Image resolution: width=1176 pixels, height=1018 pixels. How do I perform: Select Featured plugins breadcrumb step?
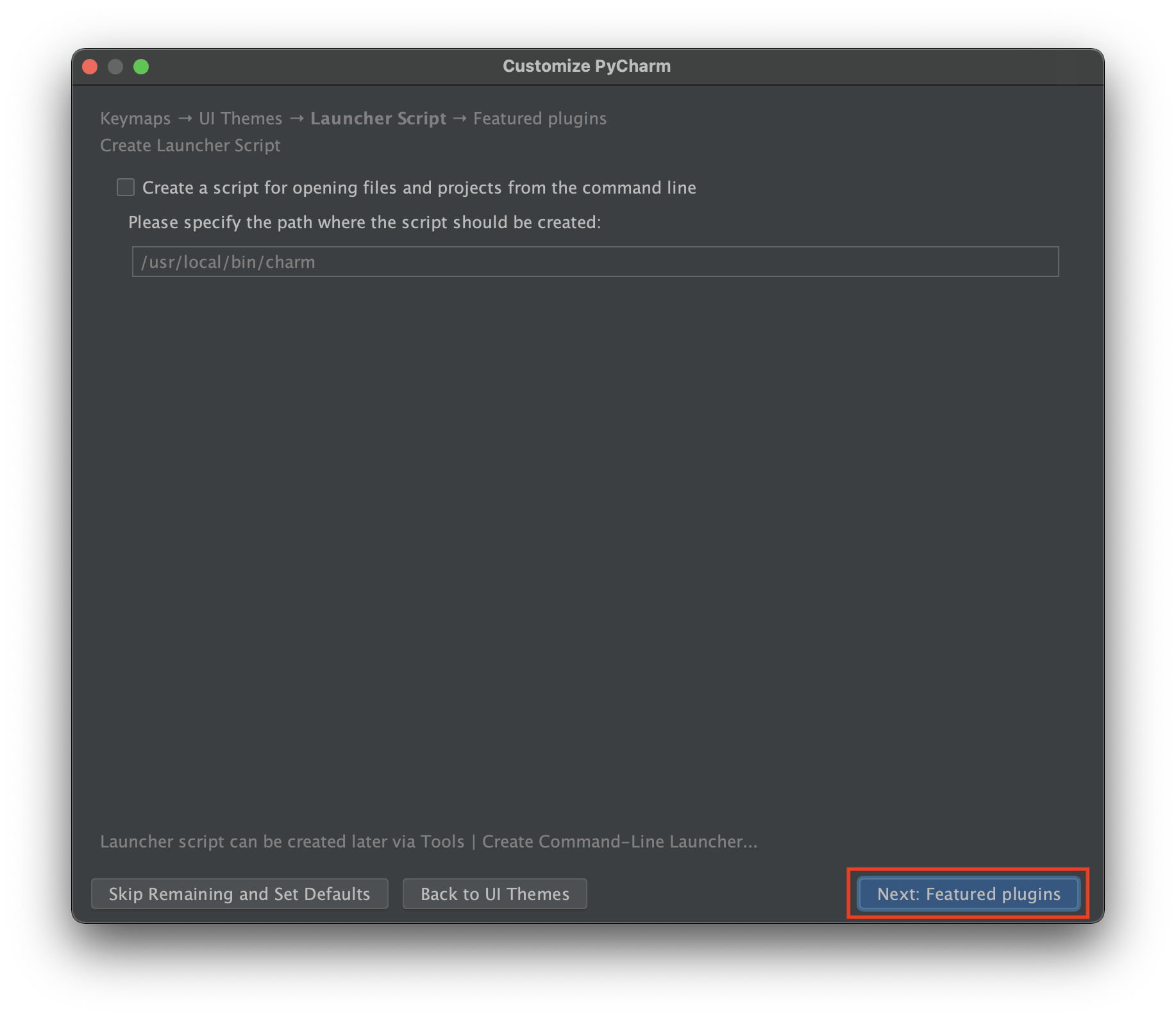point(540,119)
